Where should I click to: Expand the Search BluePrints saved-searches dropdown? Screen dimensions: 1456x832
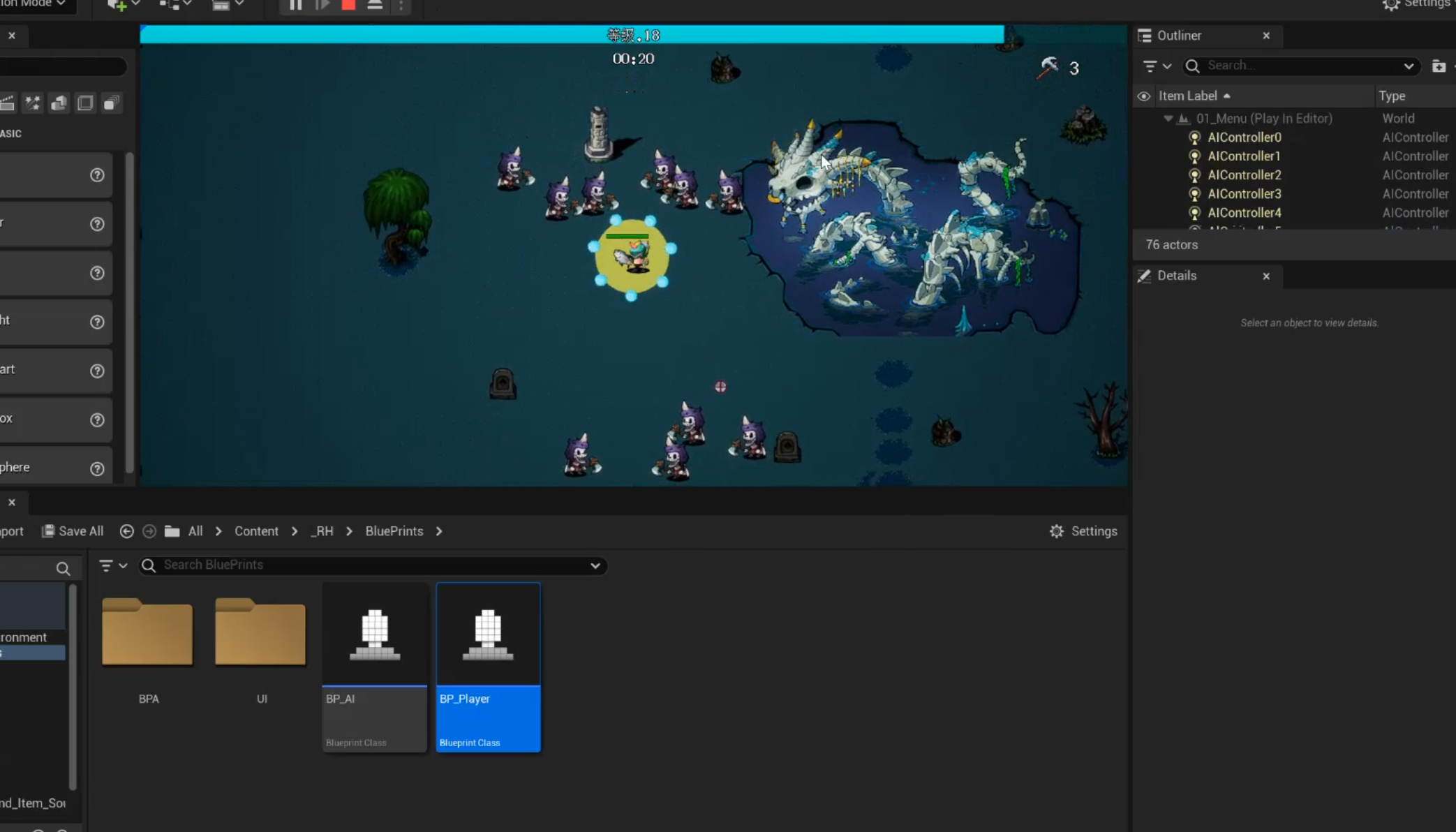click(595, 565)
